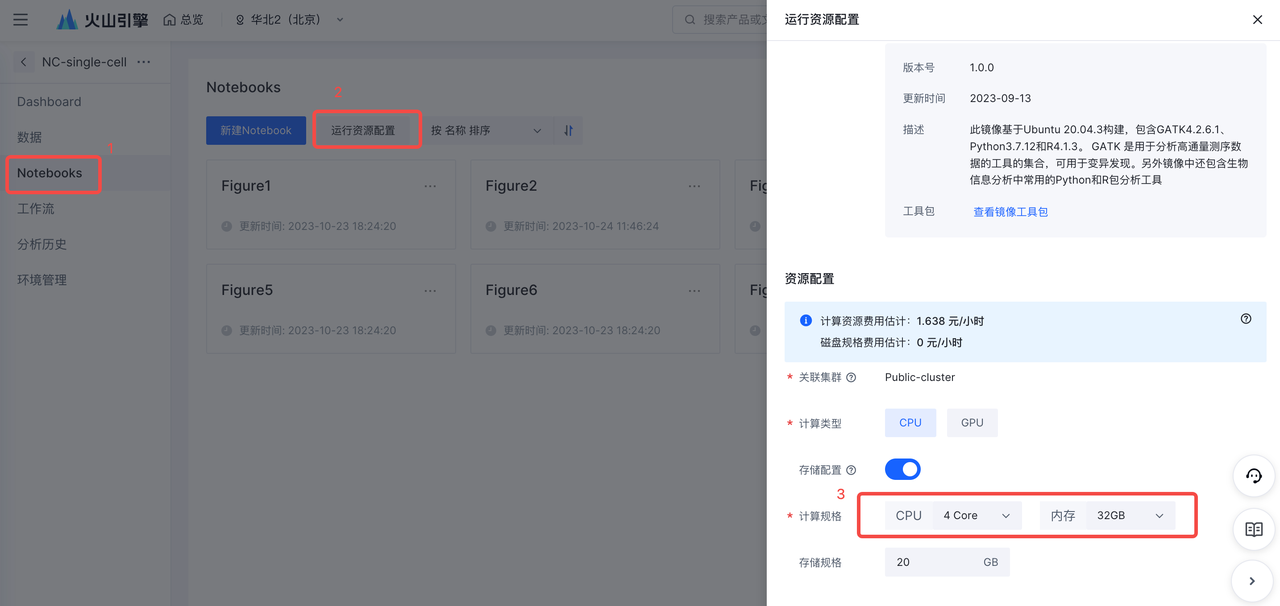
Task: Click the Figure5 update time clock icon
Action: coord(227,331)
